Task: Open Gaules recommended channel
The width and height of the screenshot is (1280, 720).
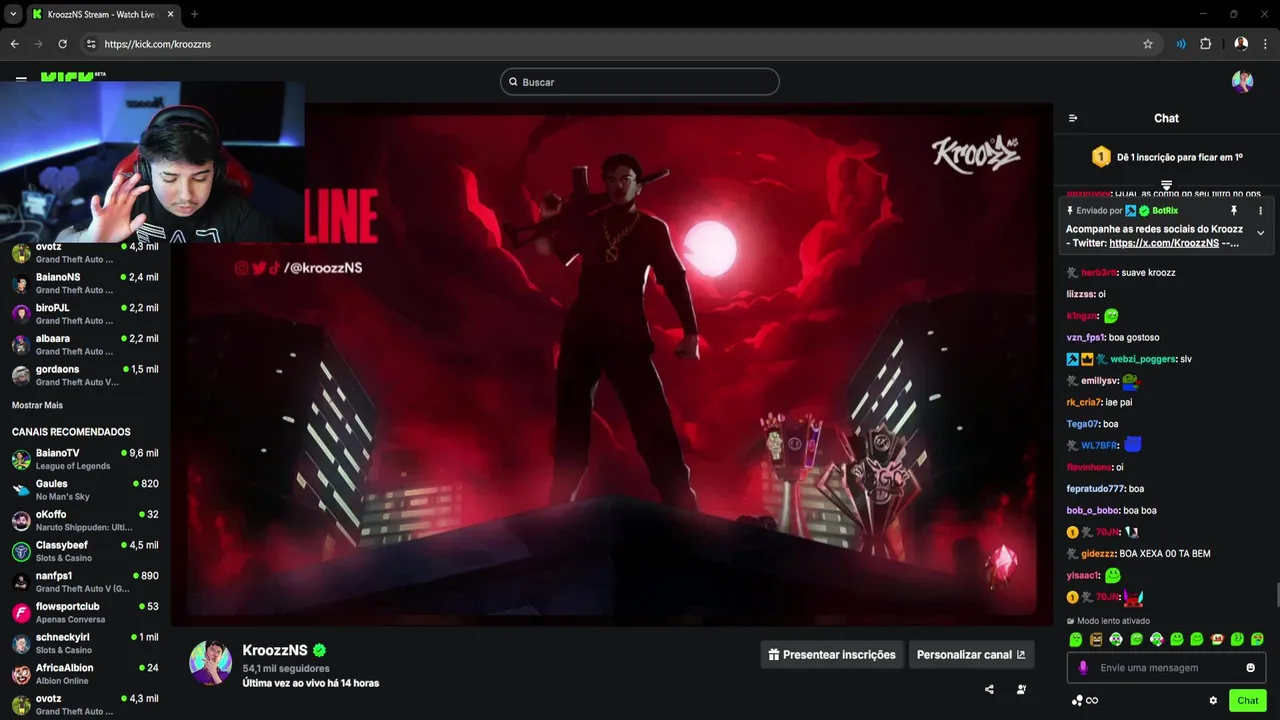Action: pos(85,490)
